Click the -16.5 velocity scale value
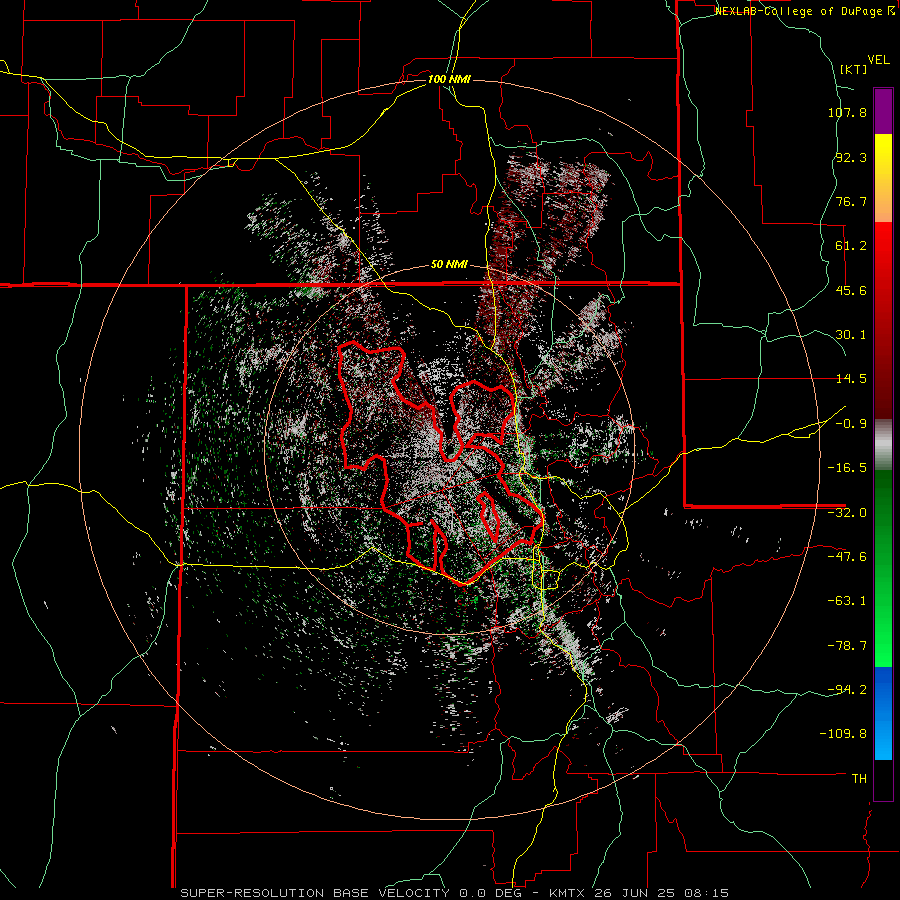This screenshot has height=900, width=900. tap(847, 468)
